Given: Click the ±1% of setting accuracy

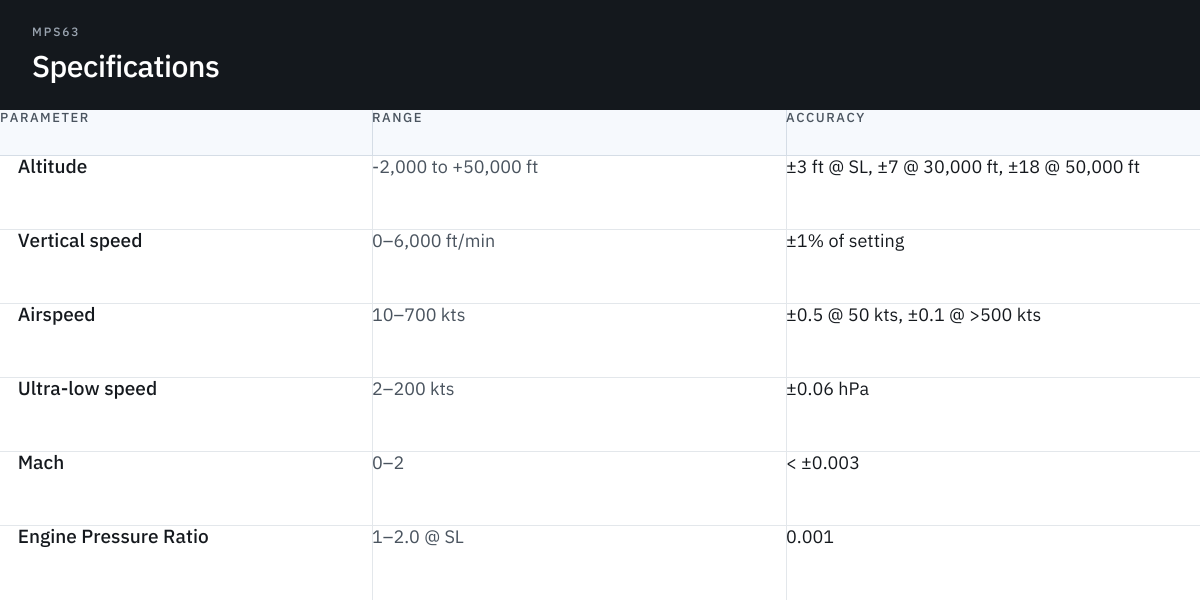Looking at the screenshot, I should 845,241.
